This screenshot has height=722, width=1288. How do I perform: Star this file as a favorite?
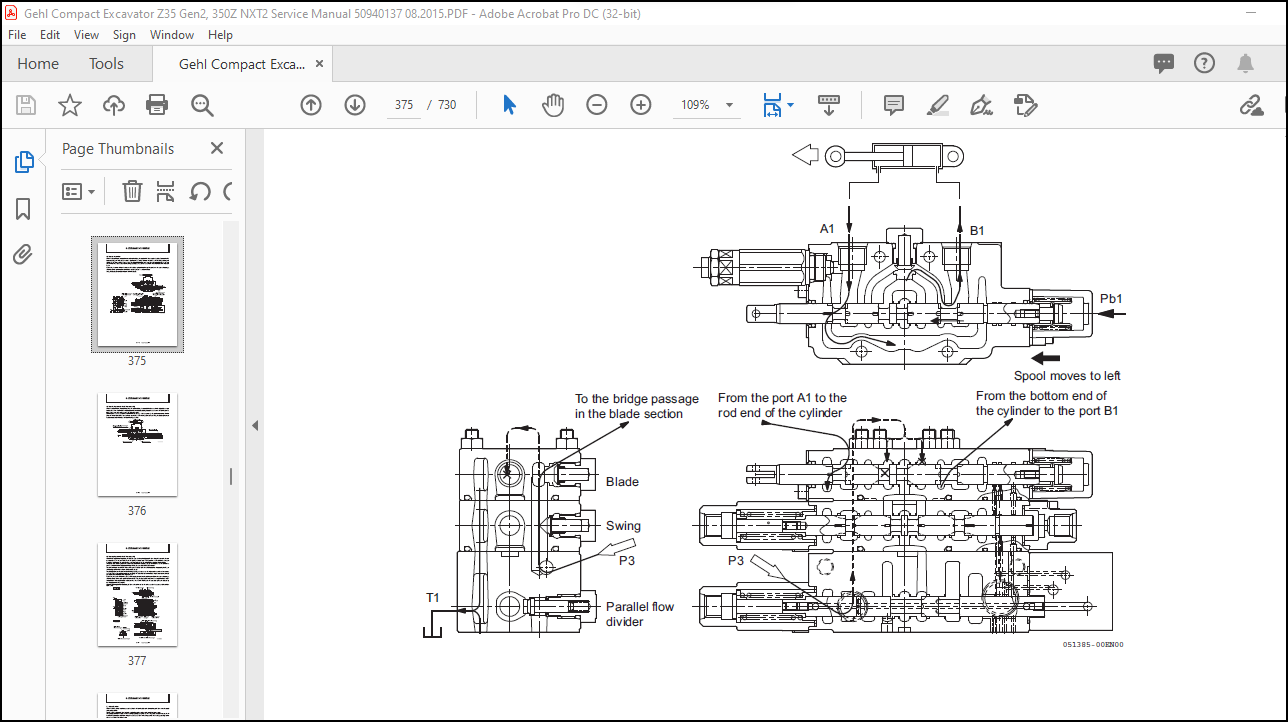pyautogui.click(x=70, y=105)
